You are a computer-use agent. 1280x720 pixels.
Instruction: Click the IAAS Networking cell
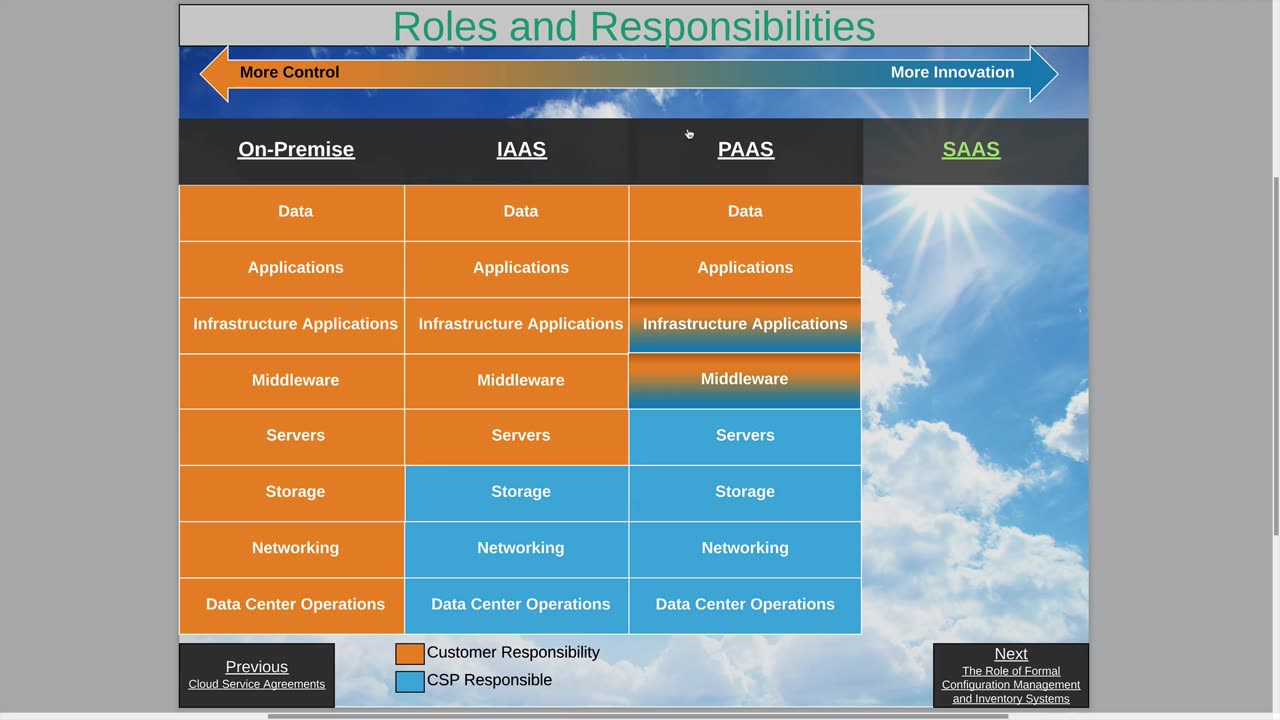tap(517, 548)
